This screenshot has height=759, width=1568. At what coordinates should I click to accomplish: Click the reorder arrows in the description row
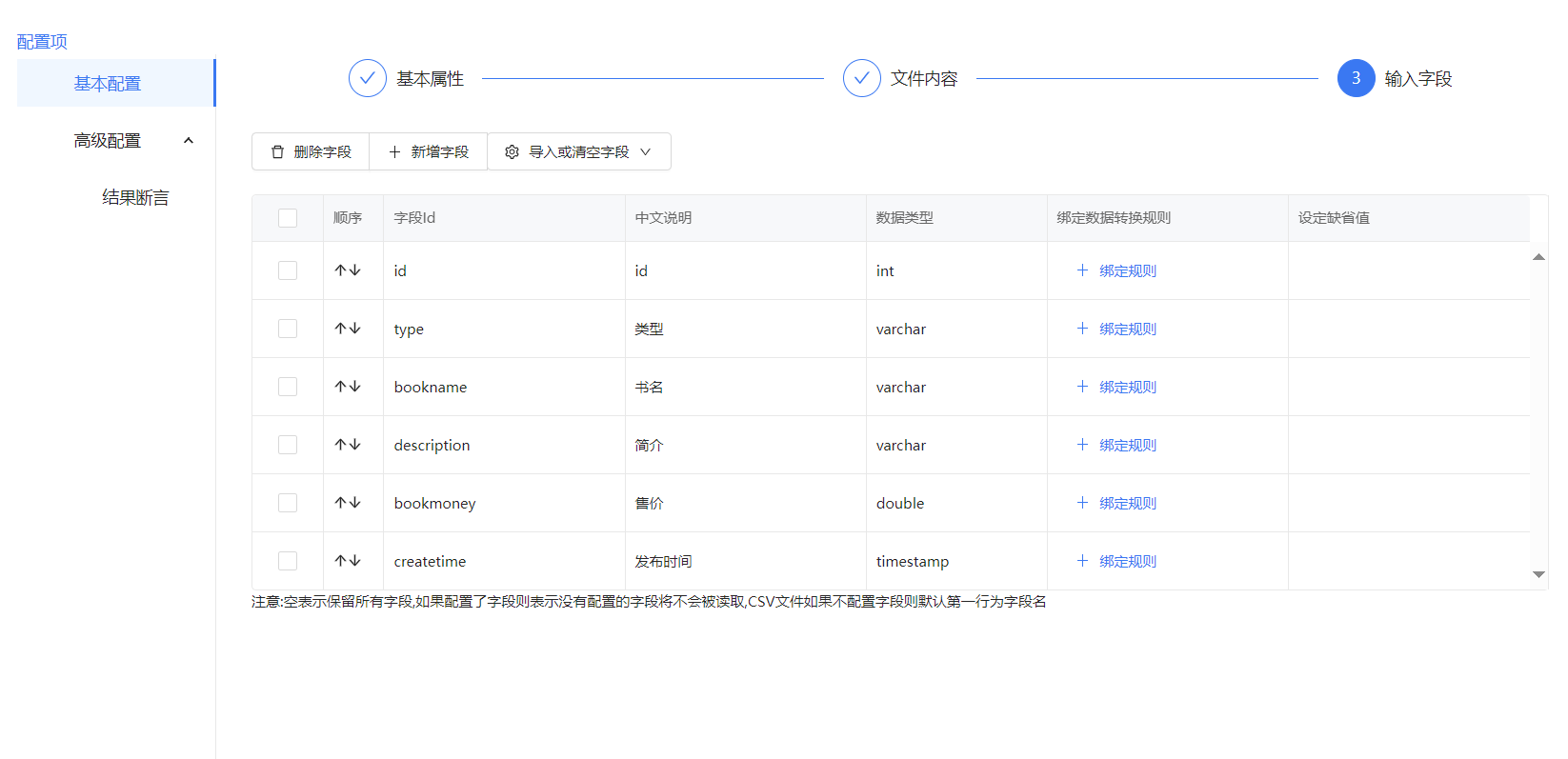348,445
